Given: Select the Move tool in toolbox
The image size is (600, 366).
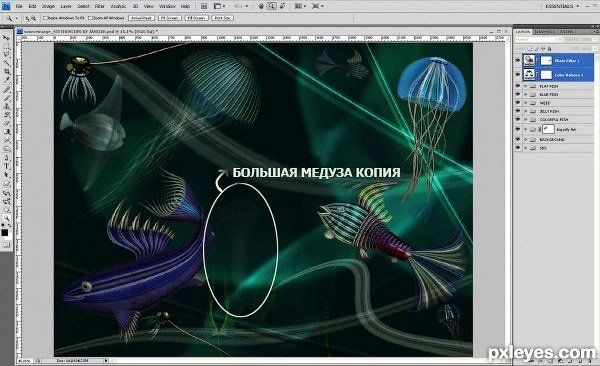Looking at the screenshot, I should point(6,38).
